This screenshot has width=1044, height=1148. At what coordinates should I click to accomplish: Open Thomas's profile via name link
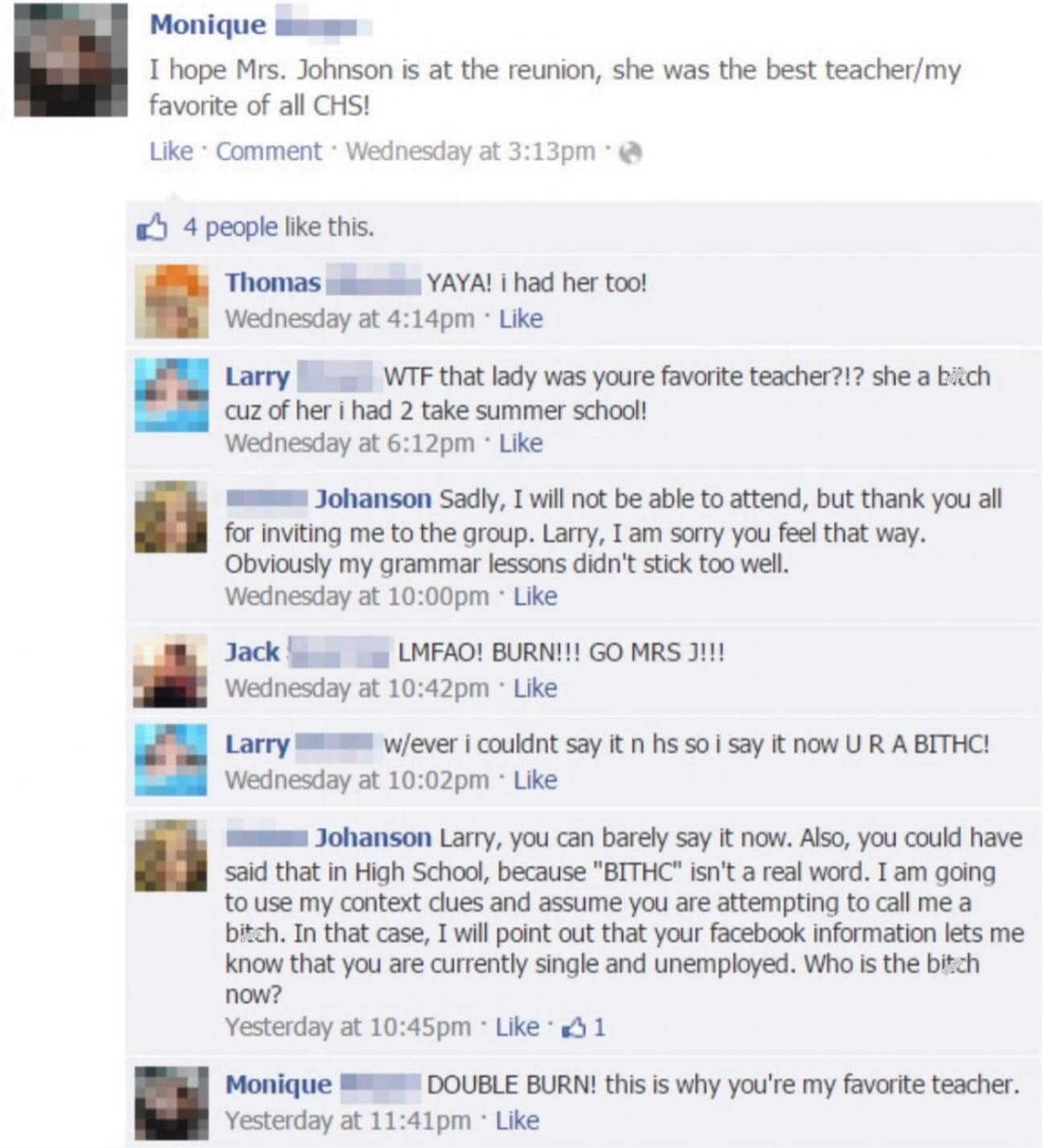click(273, 283)
